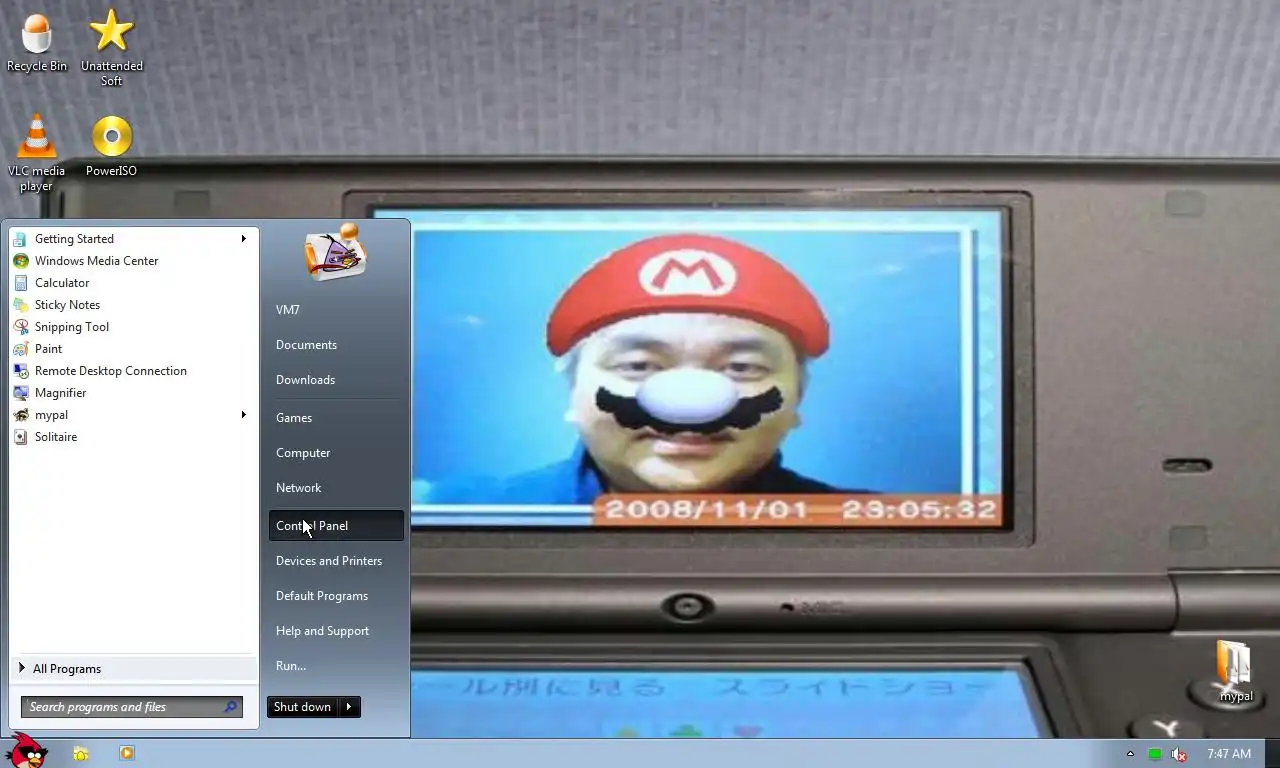Select Snipping Tool text label
The height and width of the screenshot is (768, 1280).
coord(72,327)
